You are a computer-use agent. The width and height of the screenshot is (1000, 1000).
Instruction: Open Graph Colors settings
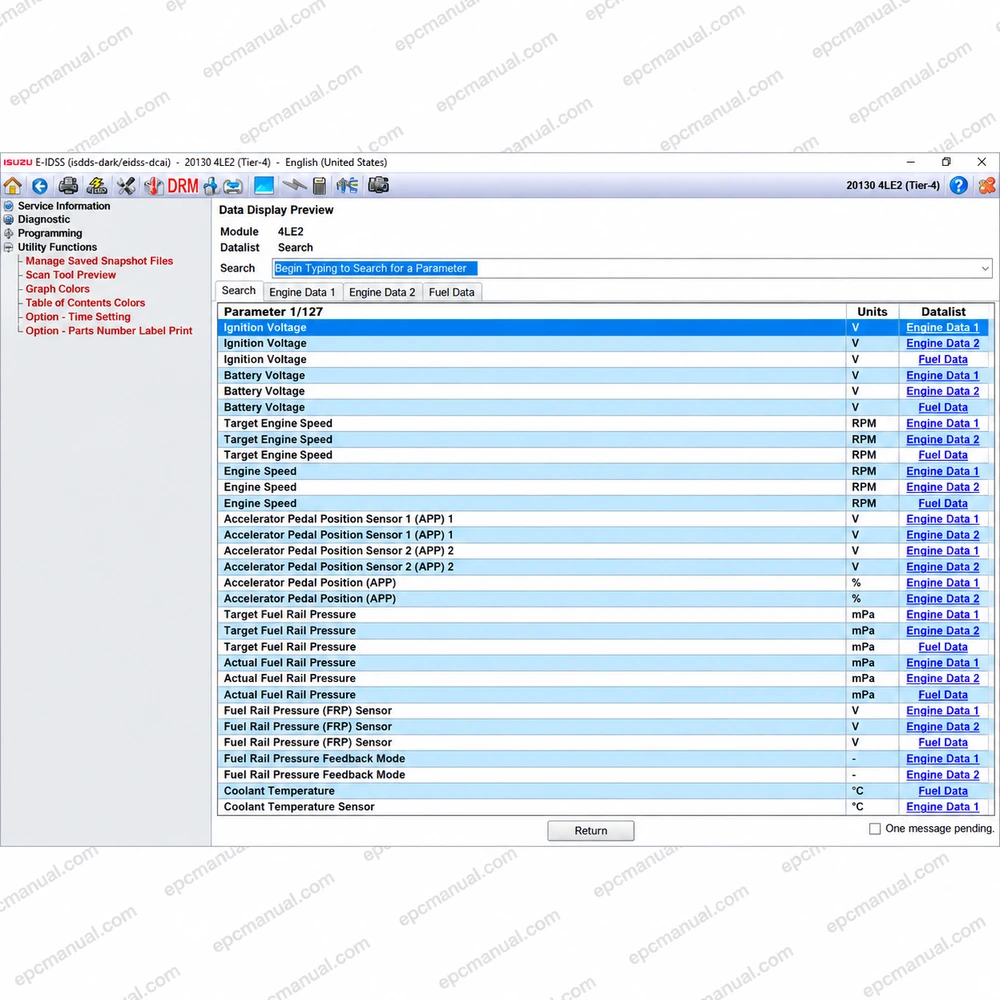click(57, 289)
